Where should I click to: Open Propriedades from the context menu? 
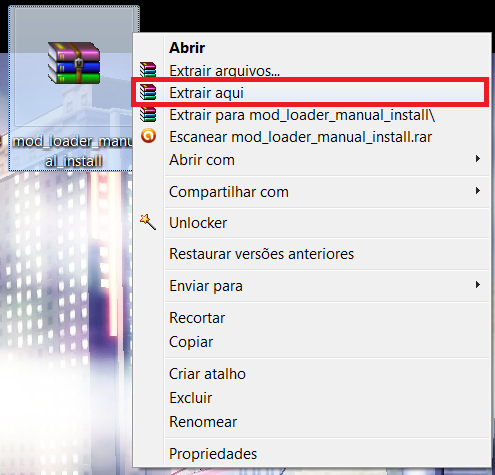[311, 454]
